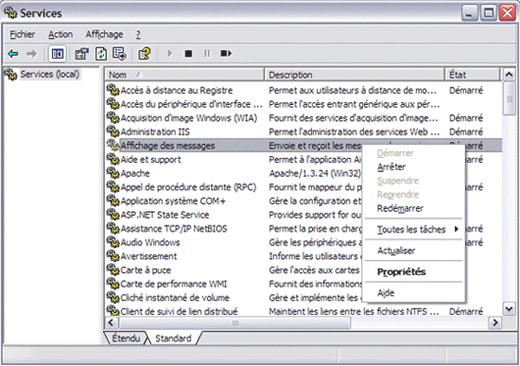Click the vertical scrollbar down arrow
Viewport: 520px width, 366px height.
509,309
